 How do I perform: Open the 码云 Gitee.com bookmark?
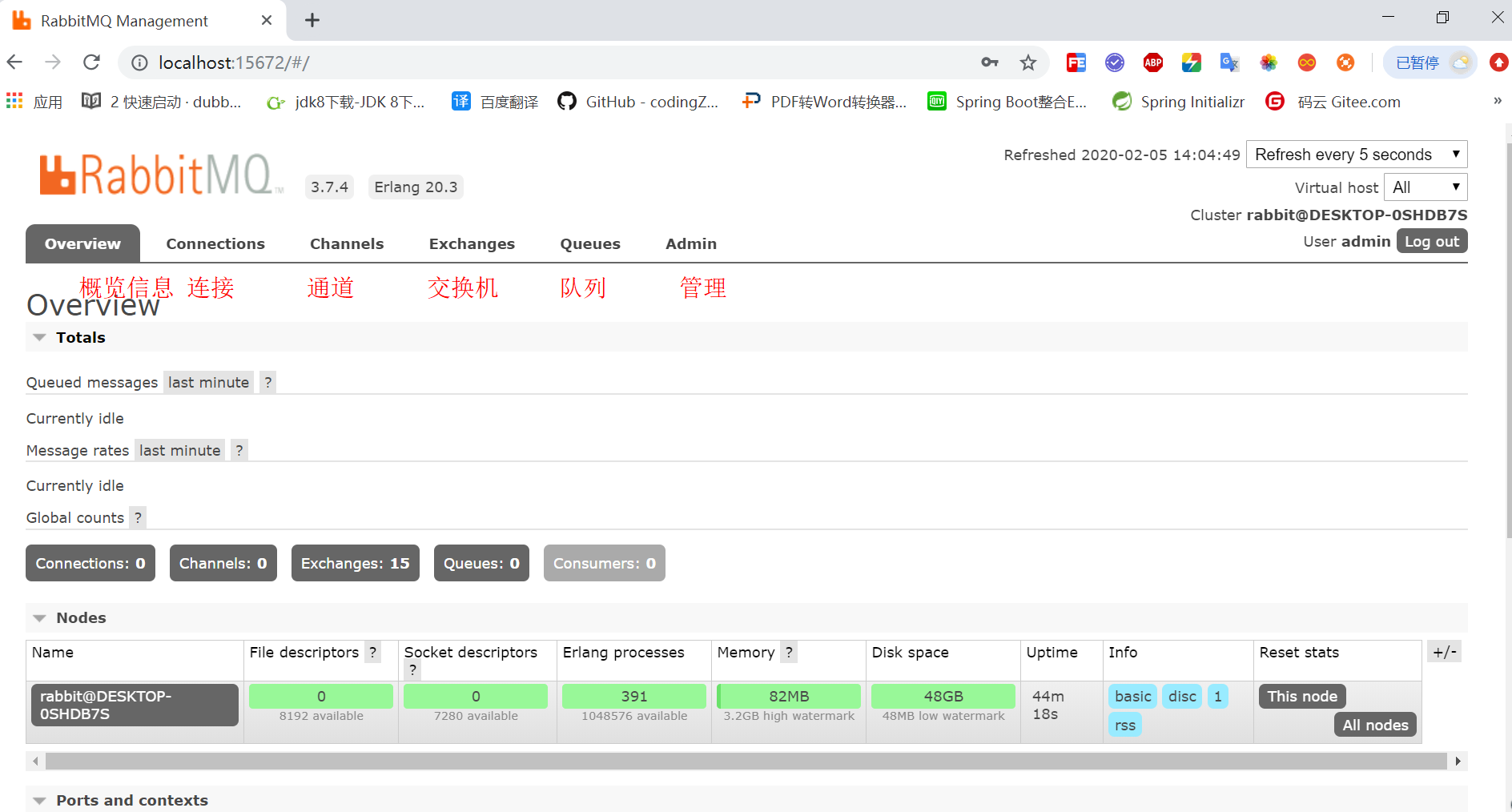(x=1333, y=102)
